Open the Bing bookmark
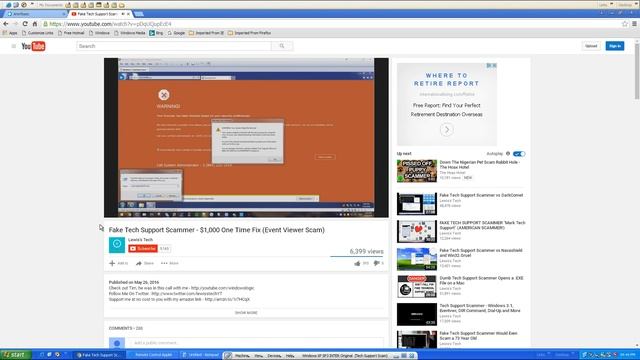The width and height of the screenshot is (640, 360). [x=156, y=33]
